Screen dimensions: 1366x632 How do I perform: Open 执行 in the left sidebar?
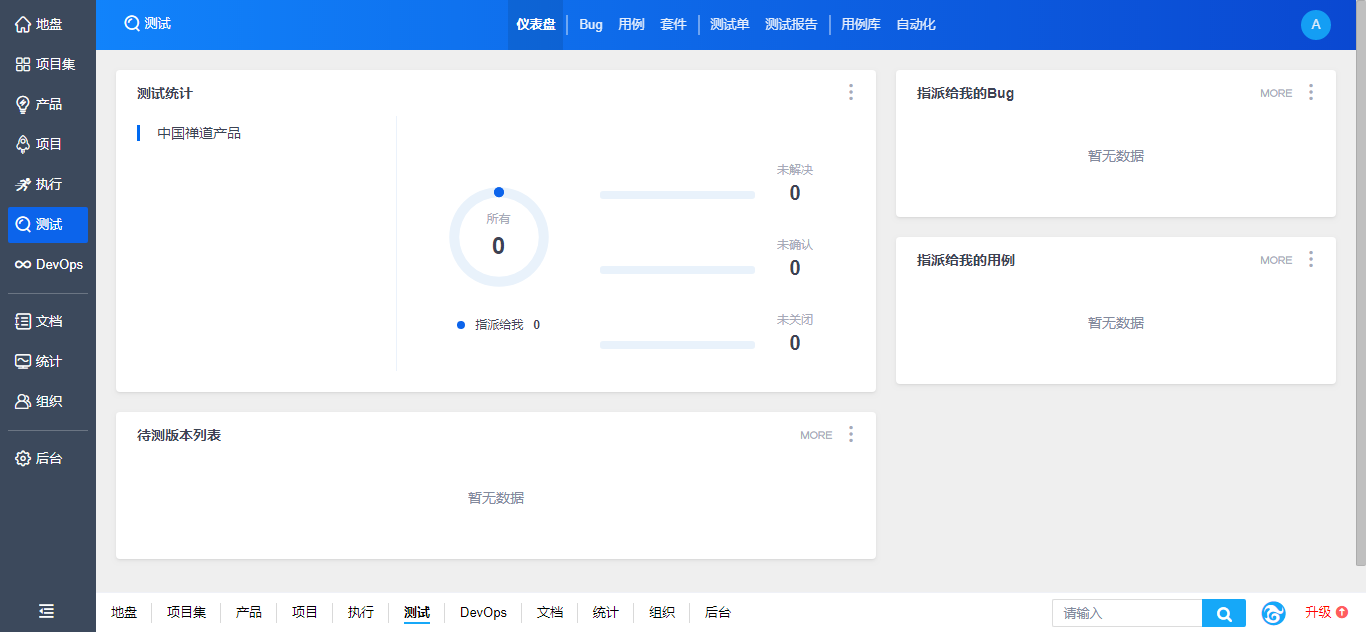click(48, 184)
